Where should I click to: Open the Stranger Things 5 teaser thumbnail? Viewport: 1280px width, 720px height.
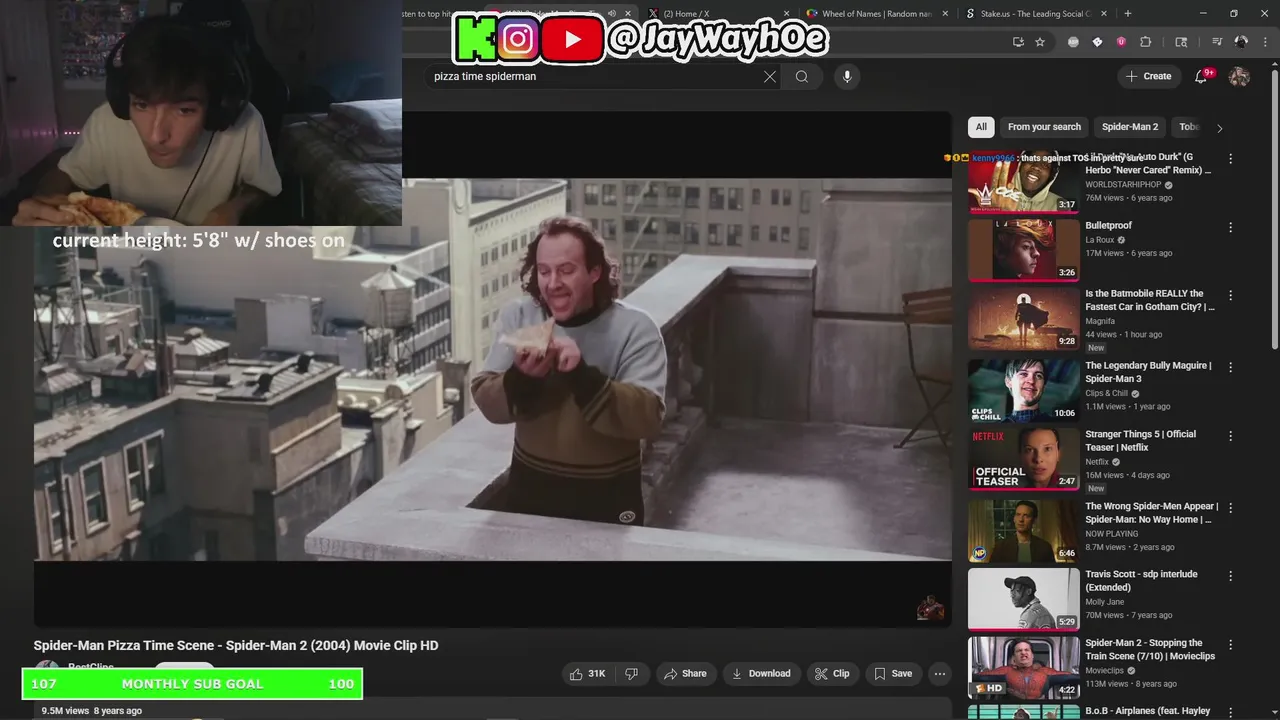(1023, 459)
